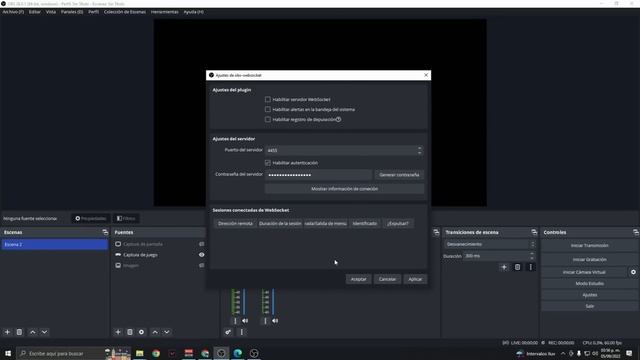Open Microsoft Edge from the taskbar
The width and height of the screenshot is (640, 360).
pos(238,353)
